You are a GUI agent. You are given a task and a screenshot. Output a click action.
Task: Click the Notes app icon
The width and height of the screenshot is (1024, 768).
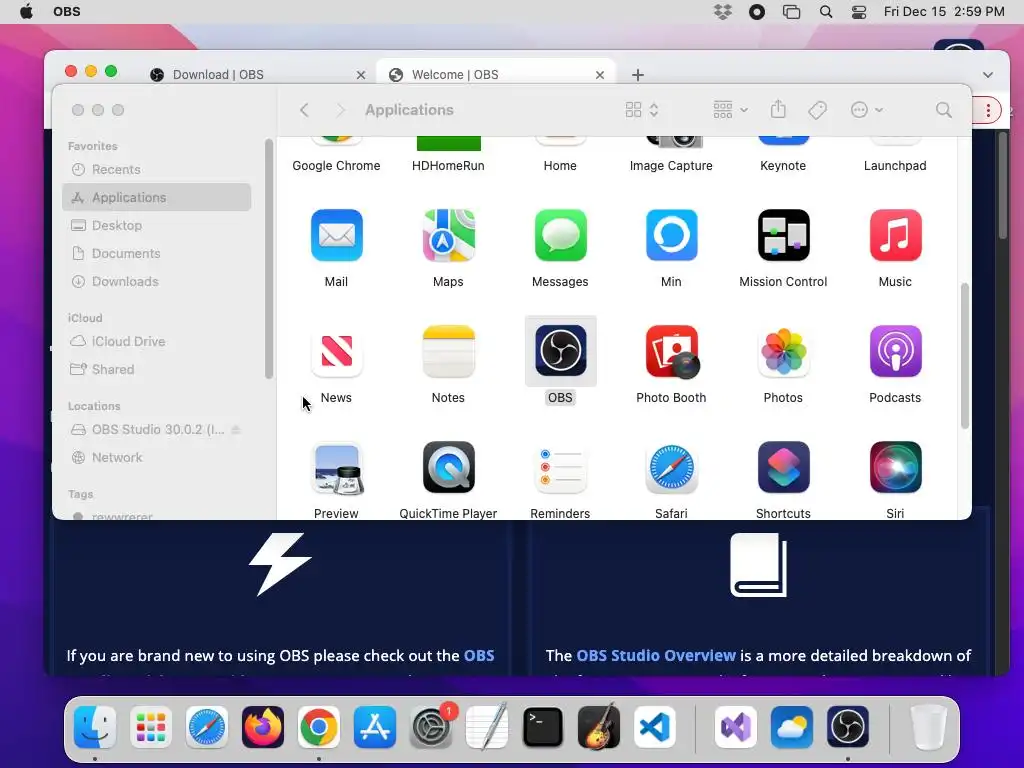pyautogui.click(x=448, y=351)
